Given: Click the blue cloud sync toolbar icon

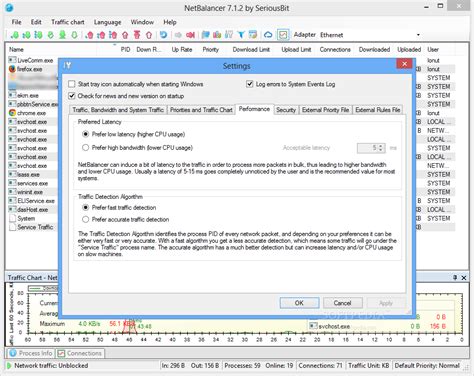Looking at the screenshot, I should coord(268,35).
